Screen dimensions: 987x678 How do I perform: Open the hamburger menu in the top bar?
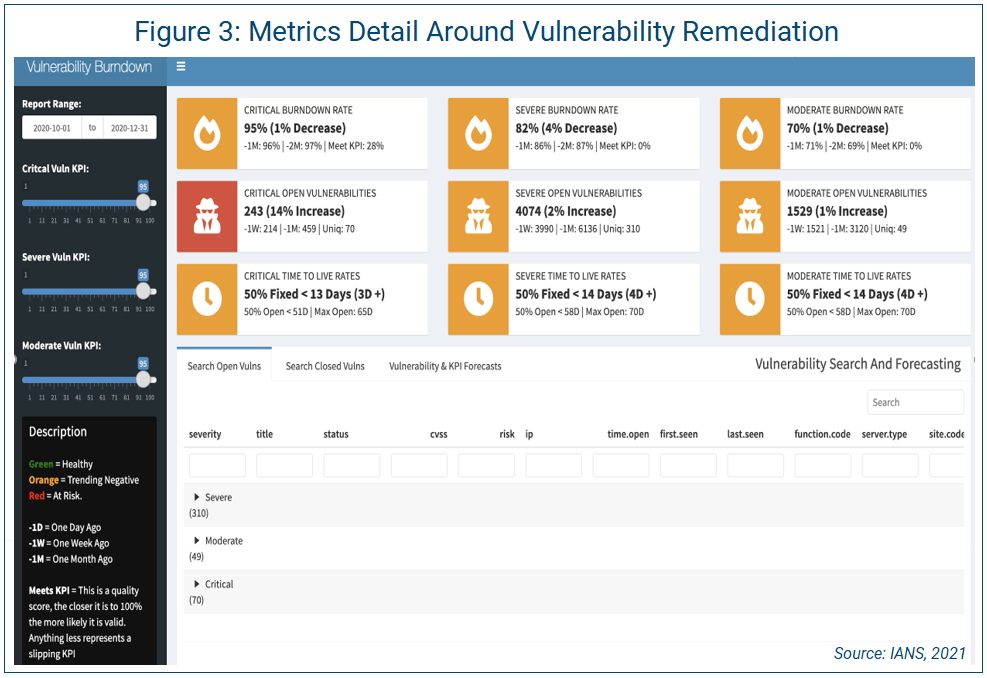[181, 67]
